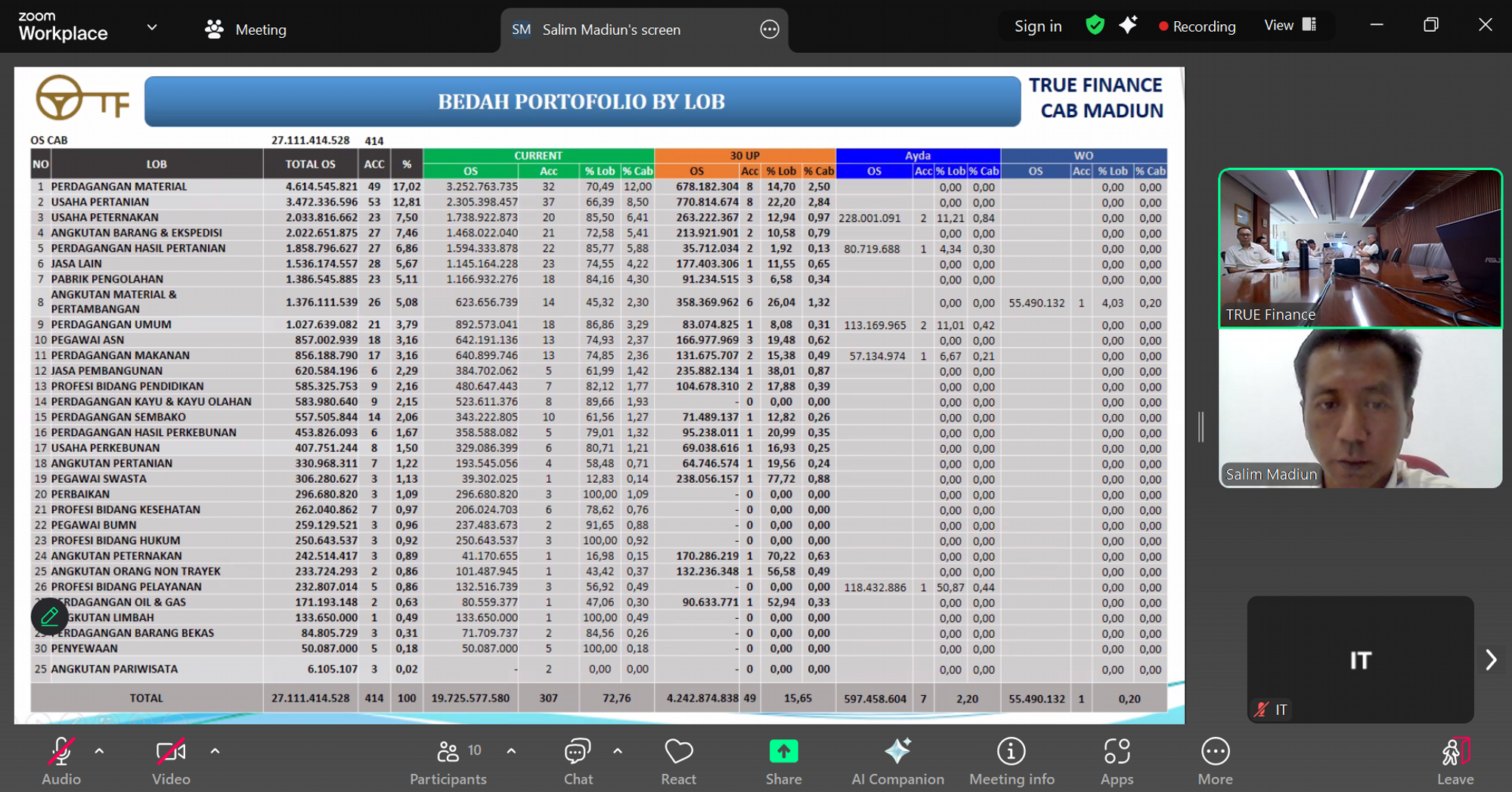Click the 'PROFESI BIDANG HUKUM' row label
The width and height of the screenshot is (1512, 792).
point(116,540)
